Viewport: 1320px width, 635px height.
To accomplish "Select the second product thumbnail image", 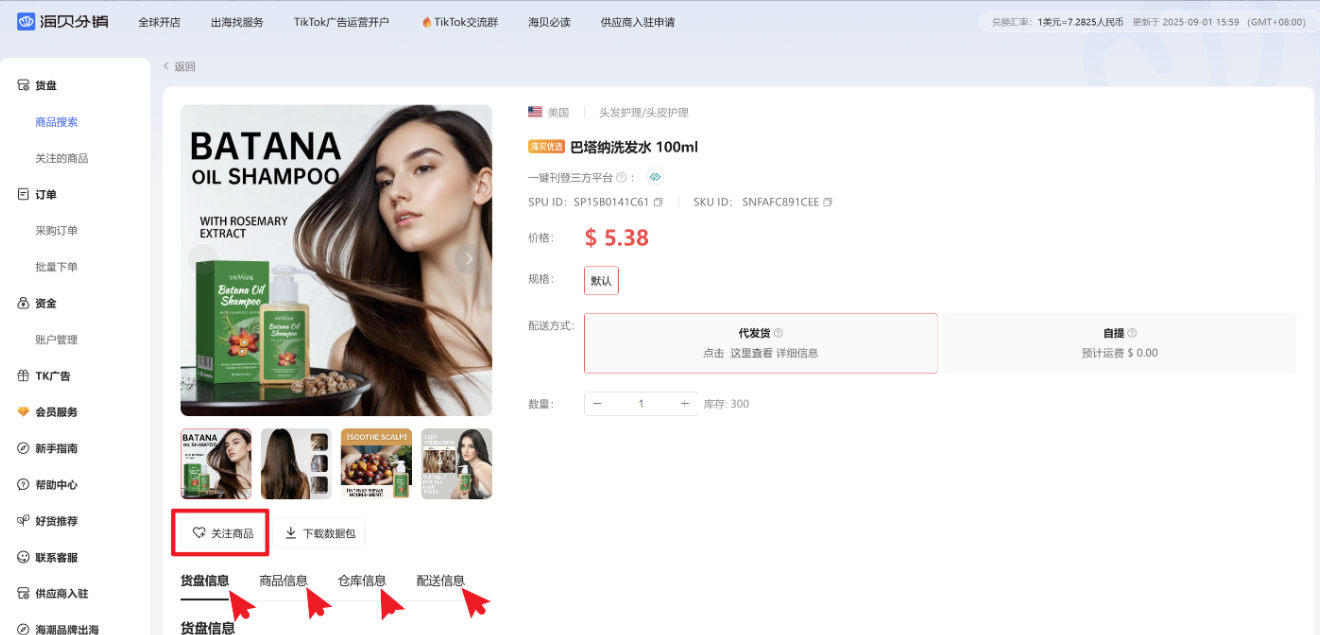I will tap(296, 463).
